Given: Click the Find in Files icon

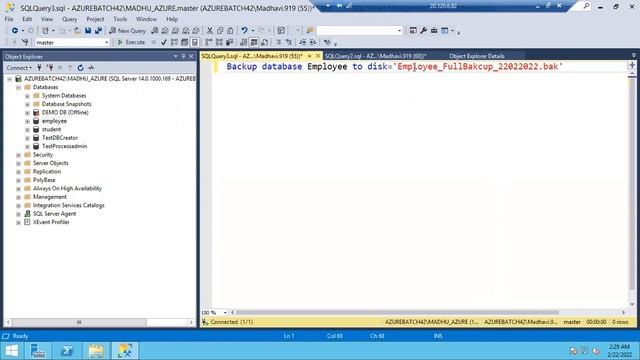Looking at the screenshot, I should (x=309, y=31).
